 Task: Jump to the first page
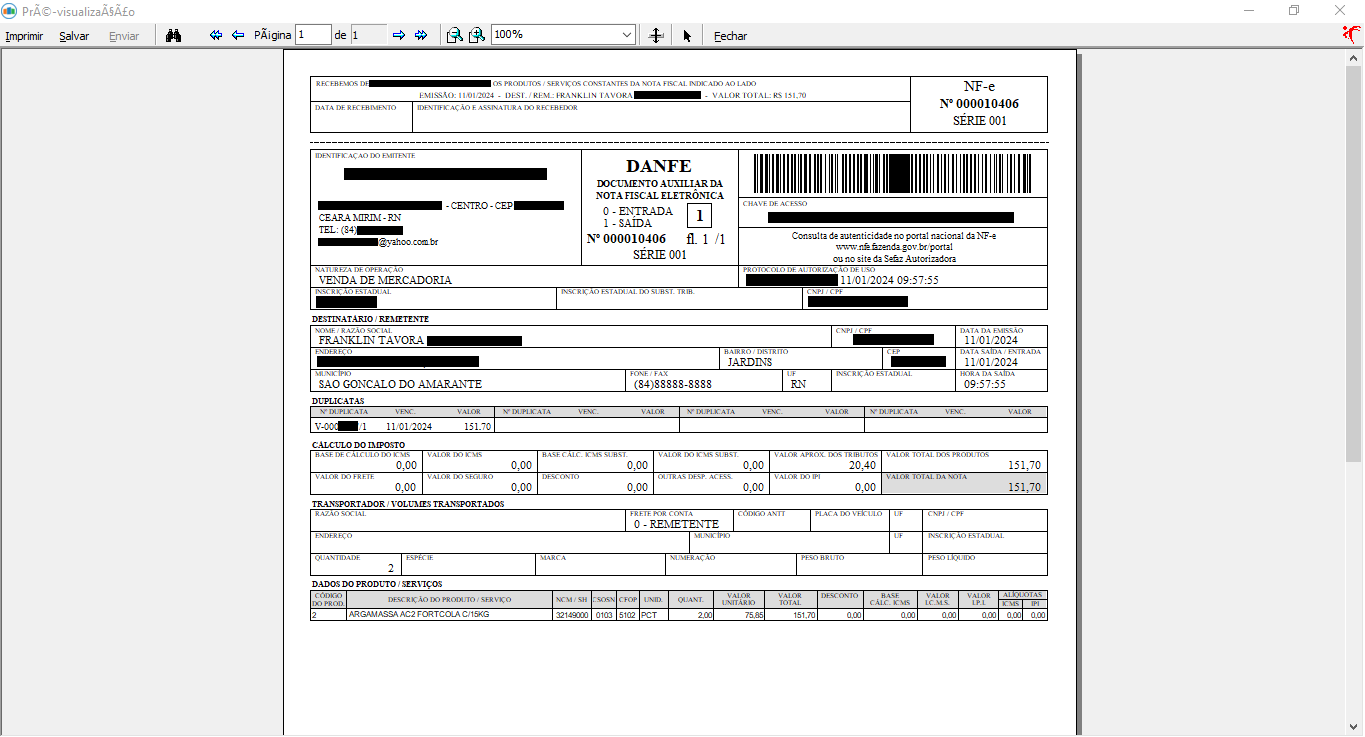click(x=216, y=35)
